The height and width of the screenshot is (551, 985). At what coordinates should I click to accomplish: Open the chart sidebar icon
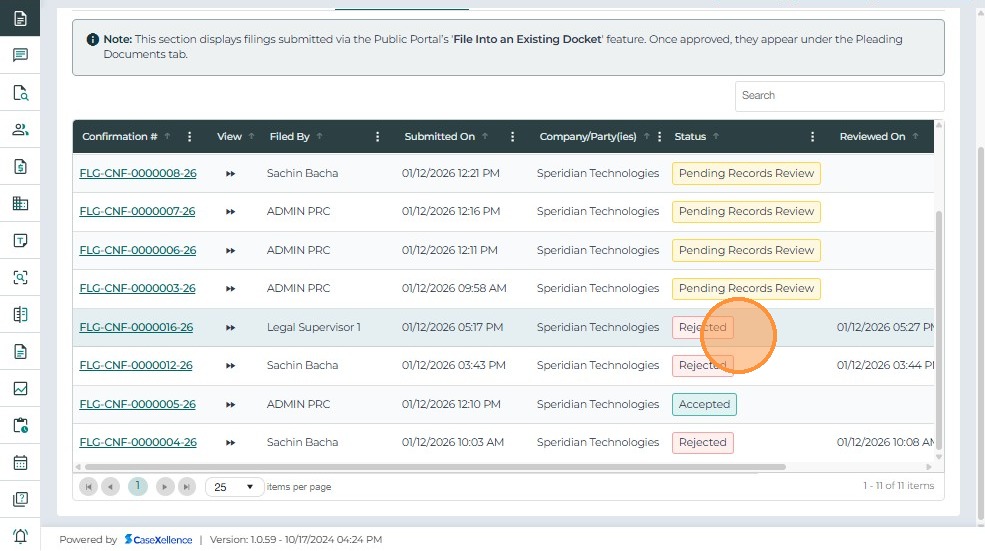[x=20, y=388]
